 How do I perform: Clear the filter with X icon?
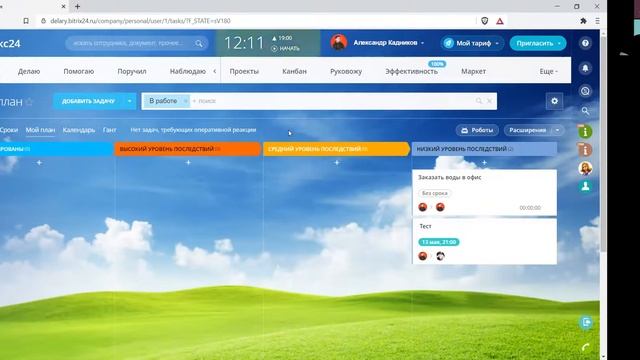click(489, 101)
